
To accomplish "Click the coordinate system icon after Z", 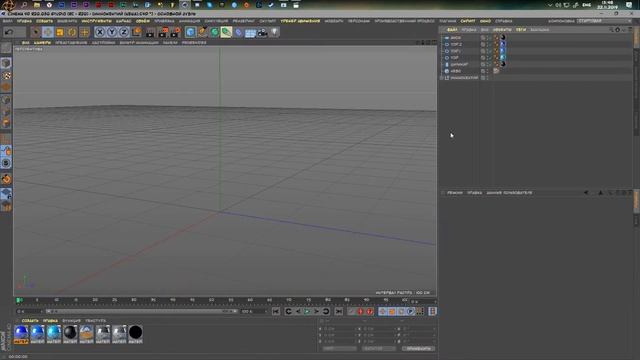I will [x=137, y=32].
